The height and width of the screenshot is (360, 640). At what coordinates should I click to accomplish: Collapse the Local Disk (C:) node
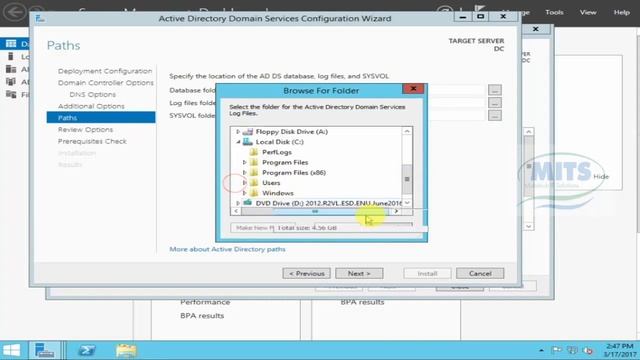click(238, 142)
